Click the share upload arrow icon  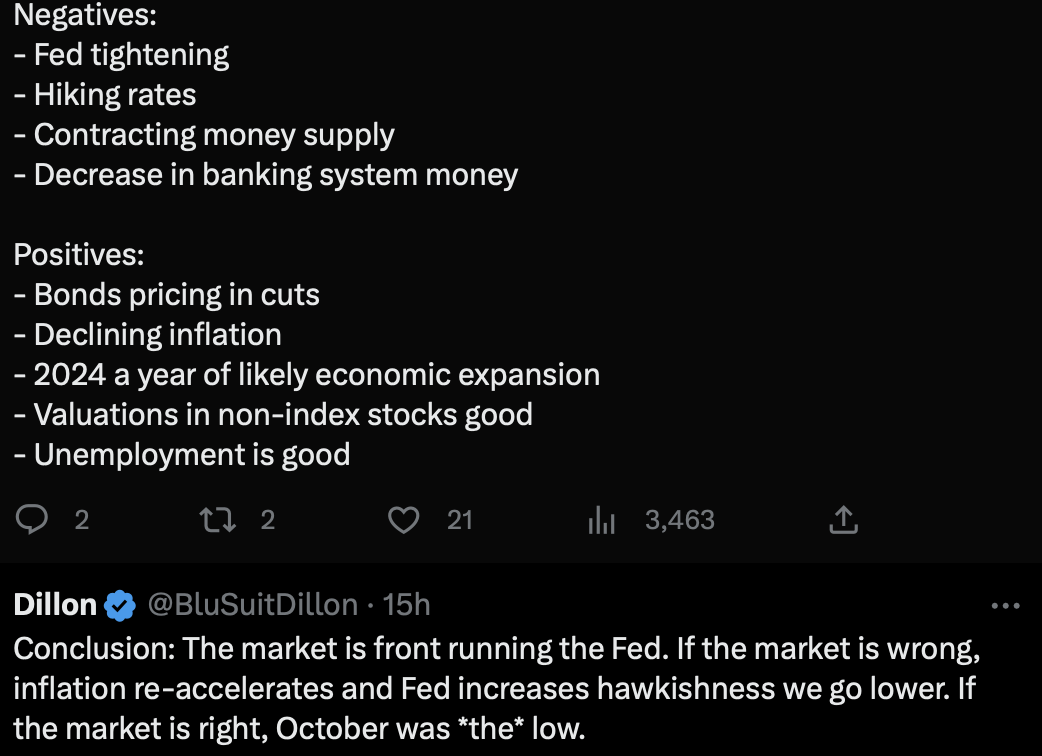(843, 520)
